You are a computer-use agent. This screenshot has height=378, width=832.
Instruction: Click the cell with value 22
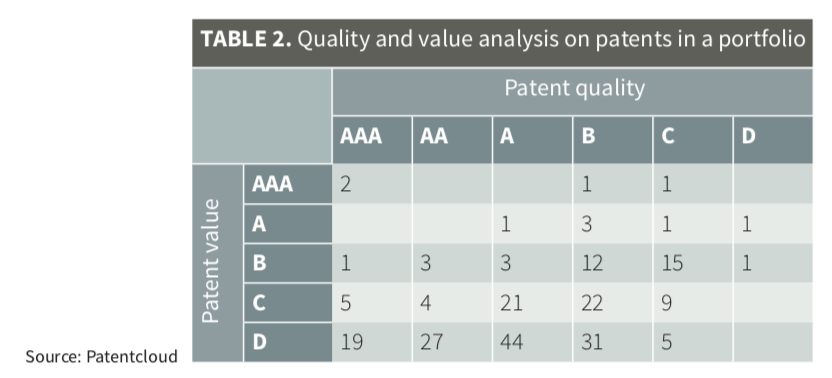(612, 303)
